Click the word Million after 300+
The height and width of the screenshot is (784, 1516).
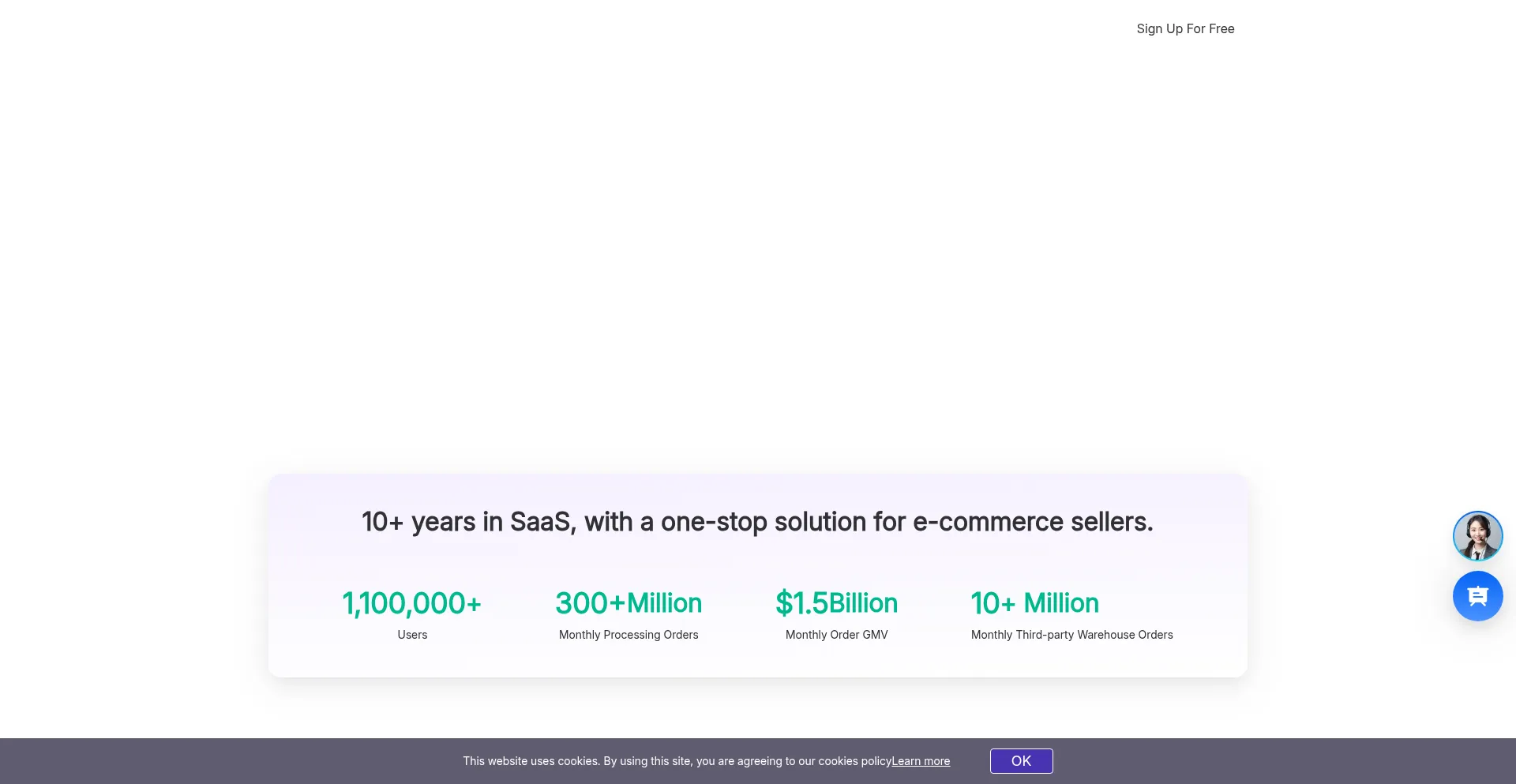coord(665,603)
